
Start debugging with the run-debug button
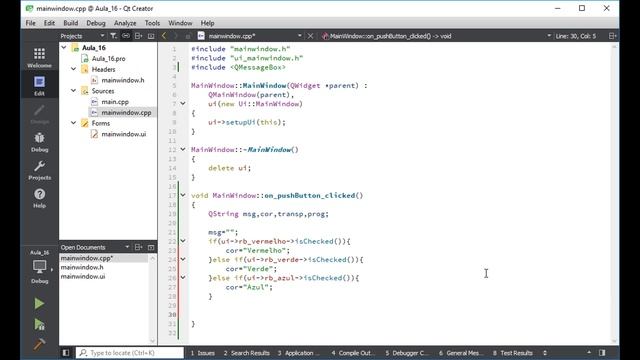click(x=39, y=324)
